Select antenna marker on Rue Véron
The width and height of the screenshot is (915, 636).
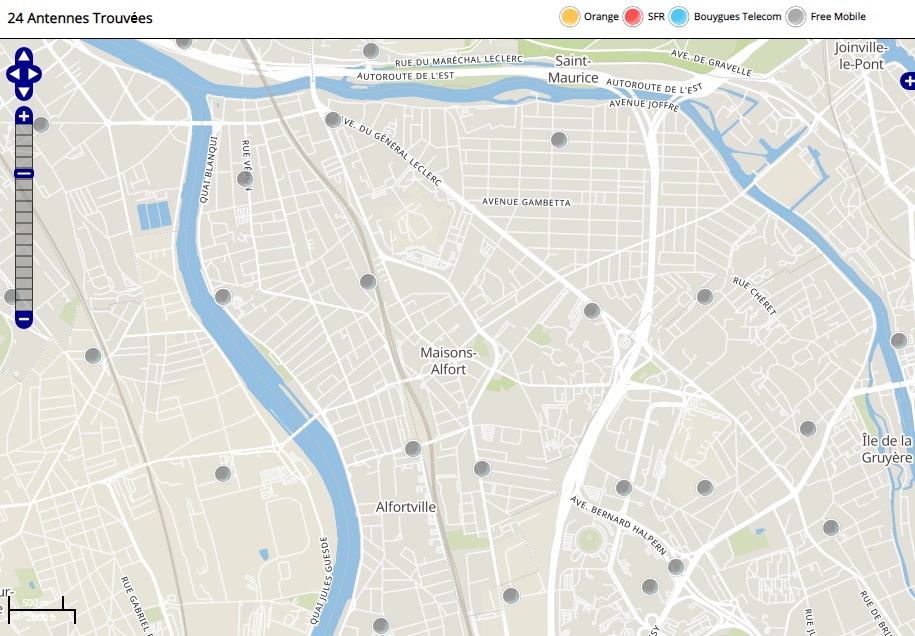244,179
